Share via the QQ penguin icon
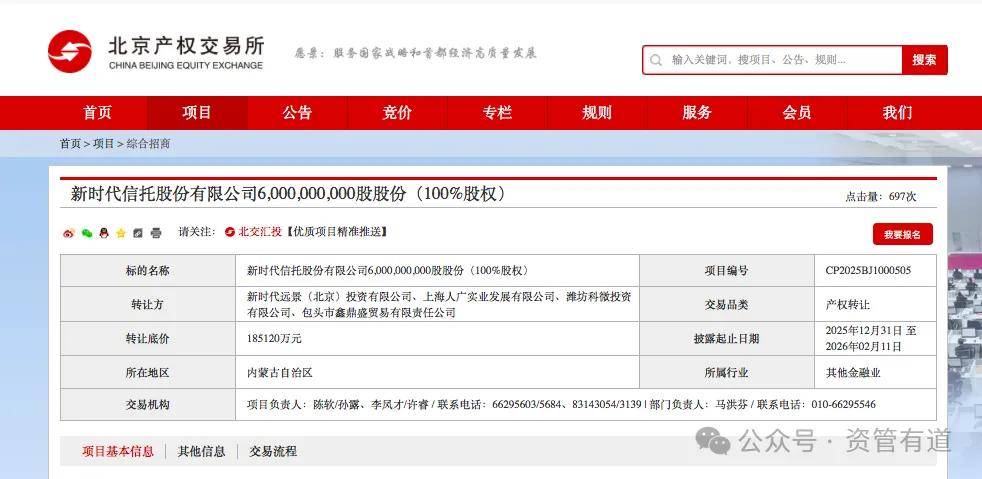The height and width of the screenshot is (479, 982). click(104, 233)
